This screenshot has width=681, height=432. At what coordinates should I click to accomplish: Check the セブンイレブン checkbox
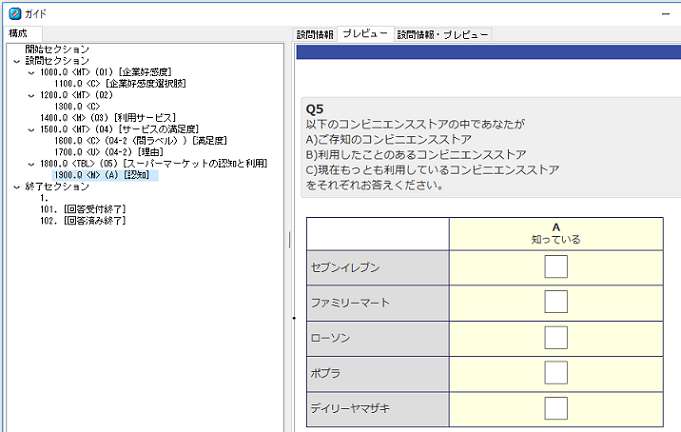point(556,266)
